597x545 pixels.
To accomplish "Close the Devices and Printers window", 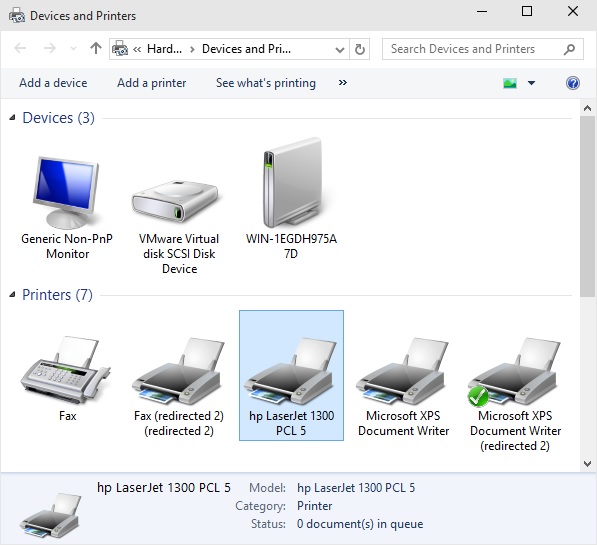I will coord(573,11).
